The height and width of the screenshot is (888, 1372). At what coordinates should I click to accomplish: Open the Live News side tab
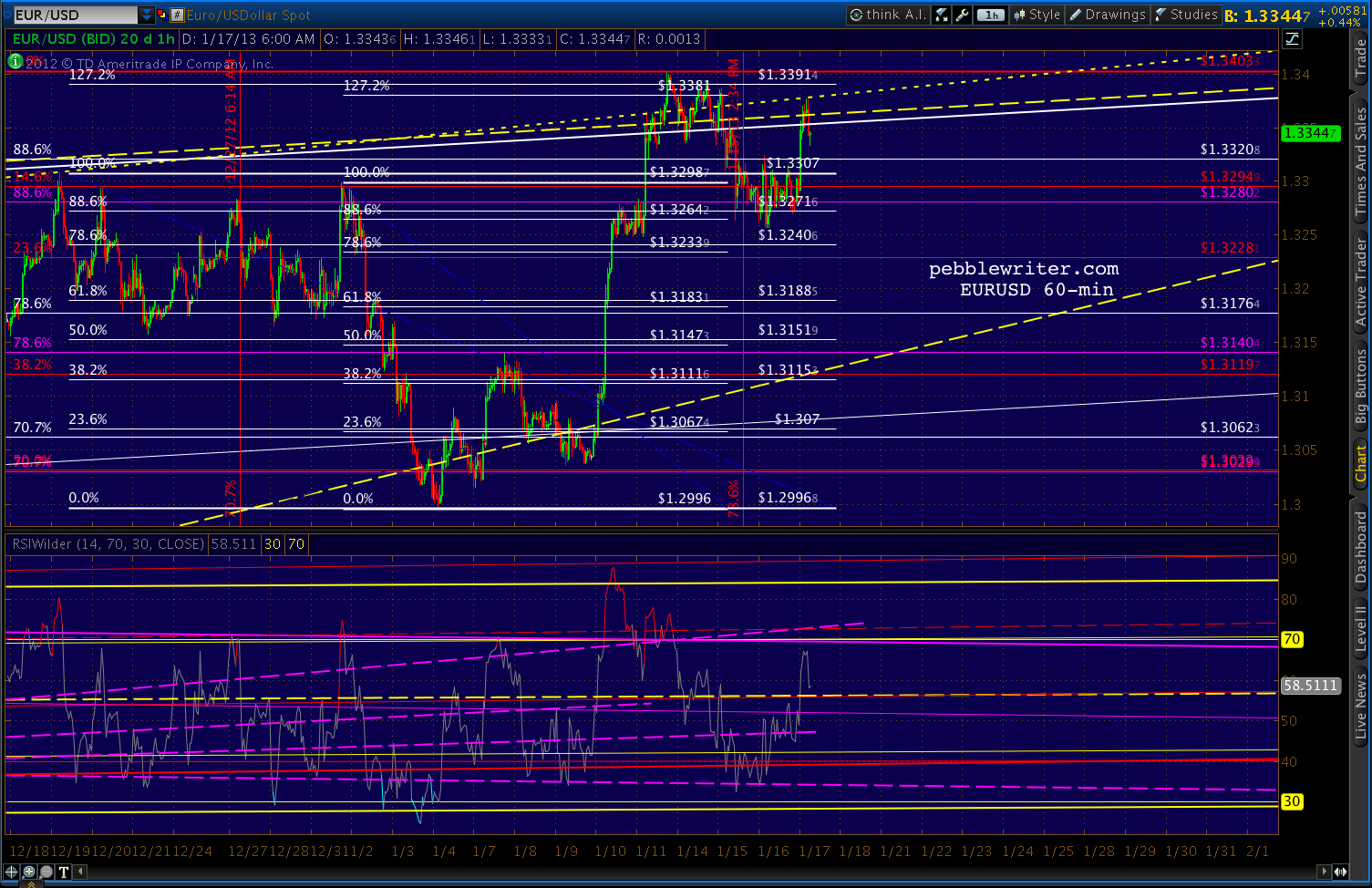point(1360,706)
